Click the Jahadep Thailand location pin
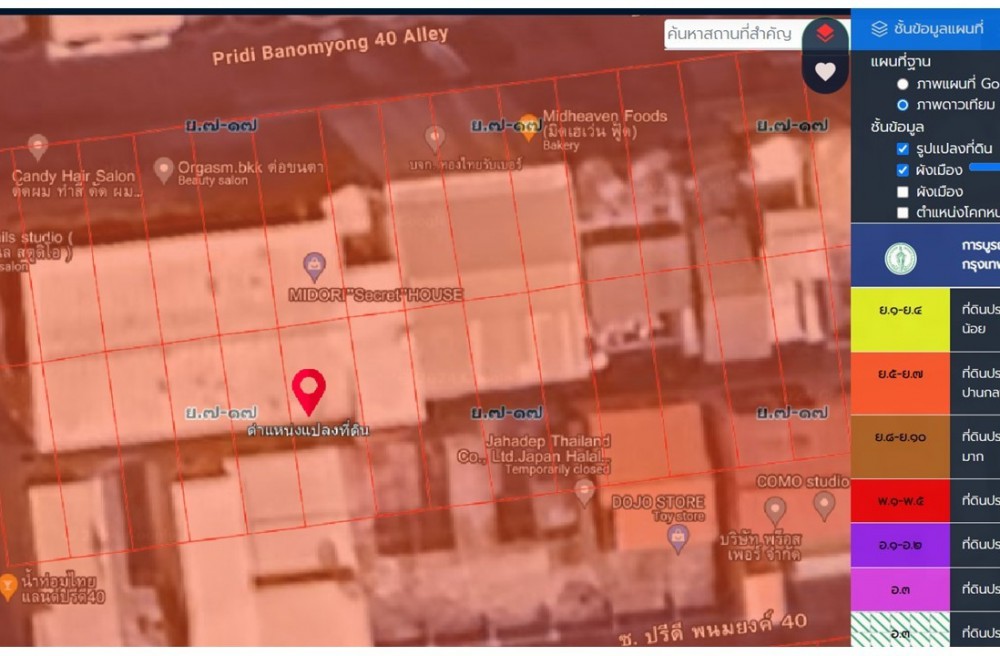This screenshot has height=656, width=1000. pyautogui.click(x=584, y=490)
